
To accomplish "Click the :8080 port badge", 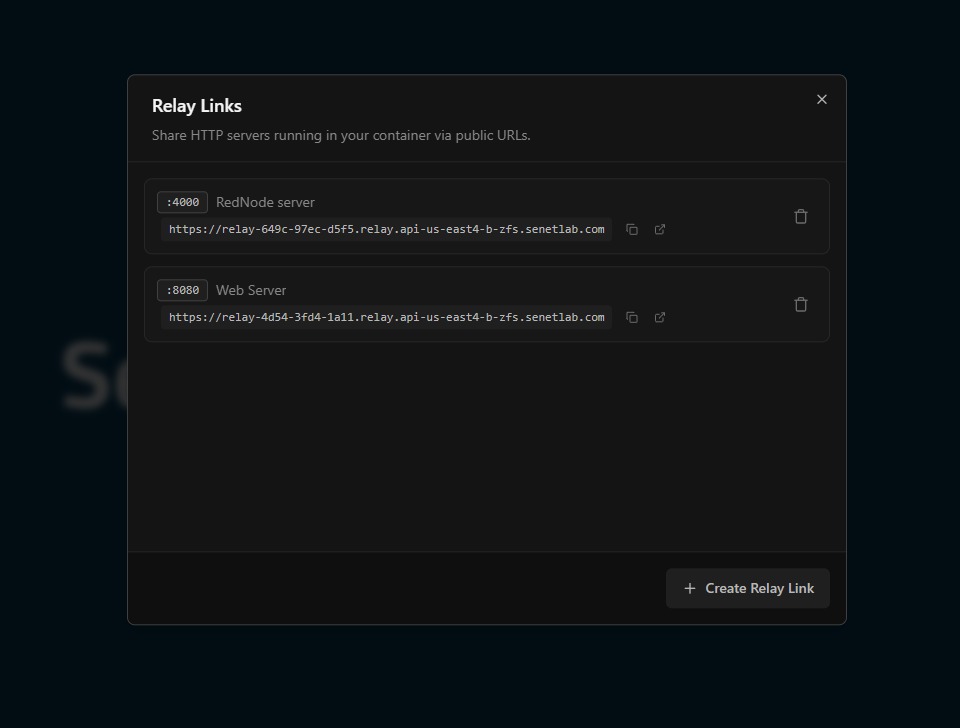I will pos(182,290).
